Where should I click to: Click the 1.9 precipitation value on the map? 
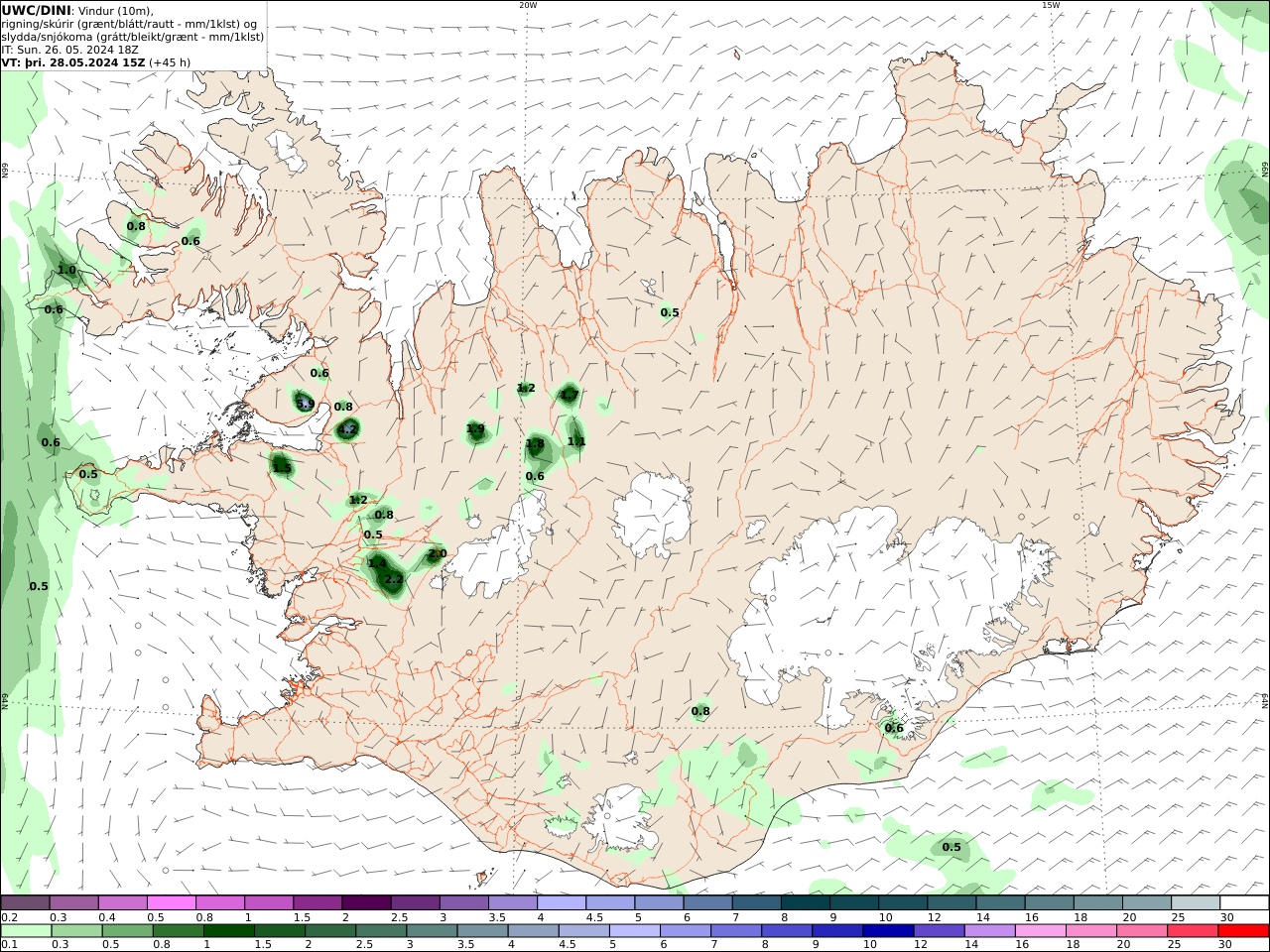tap(475, 429)
